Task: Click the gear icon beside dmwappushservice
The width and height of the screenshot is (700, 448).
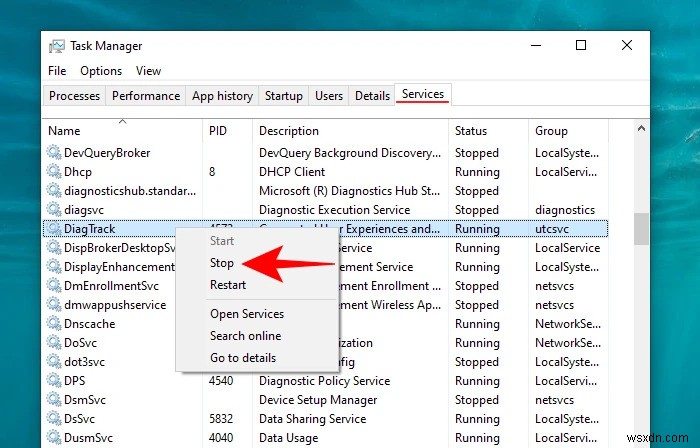Action: coord(54,304)
